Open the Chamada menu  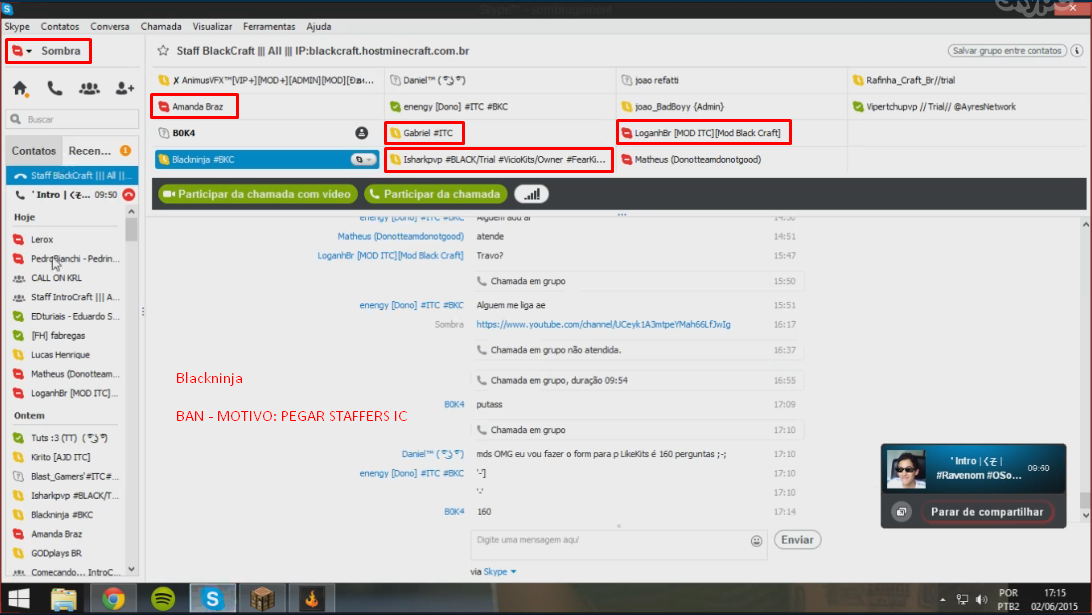tap(161, 26)
